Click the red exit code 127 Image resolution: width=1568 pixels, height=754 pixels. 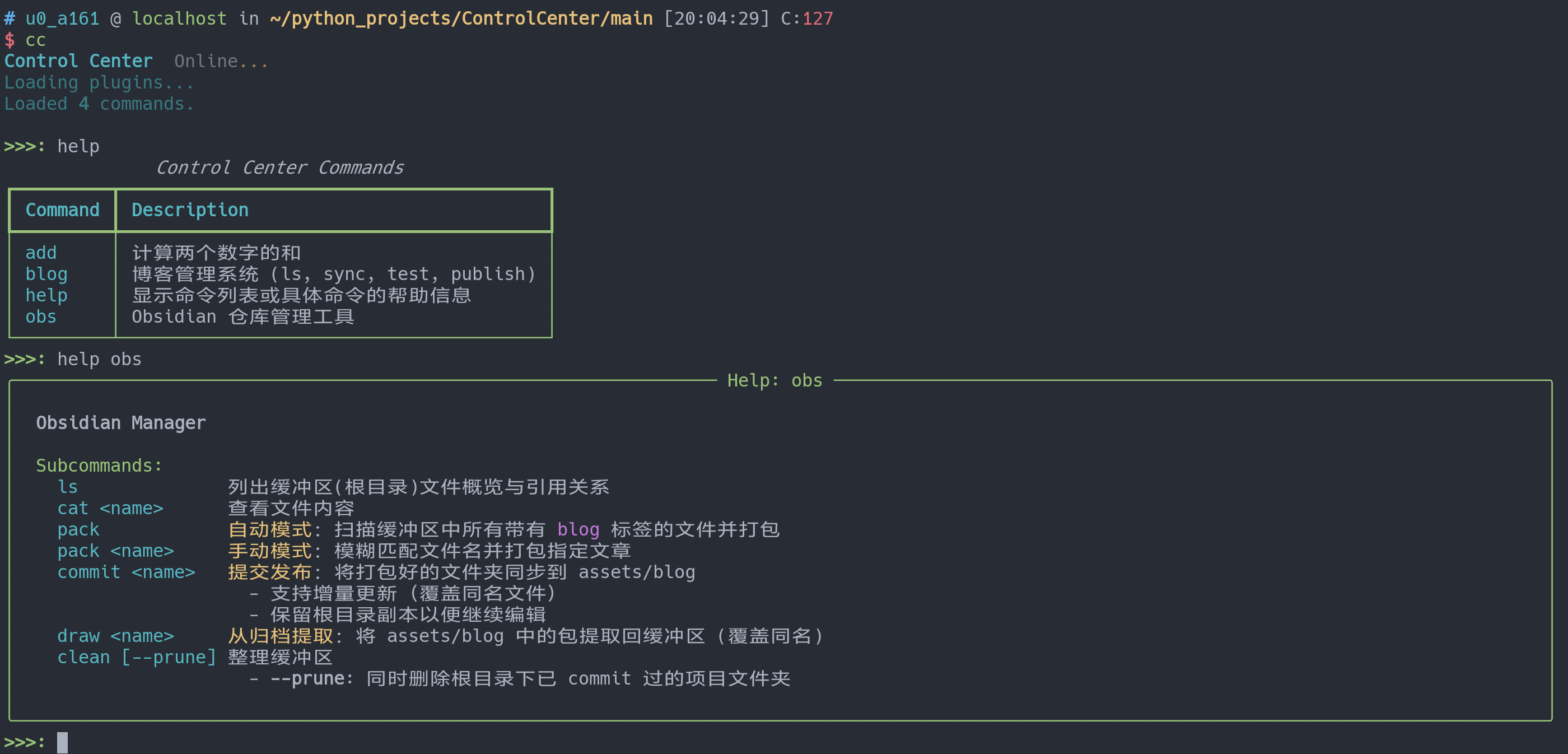(x=818, y=19)
